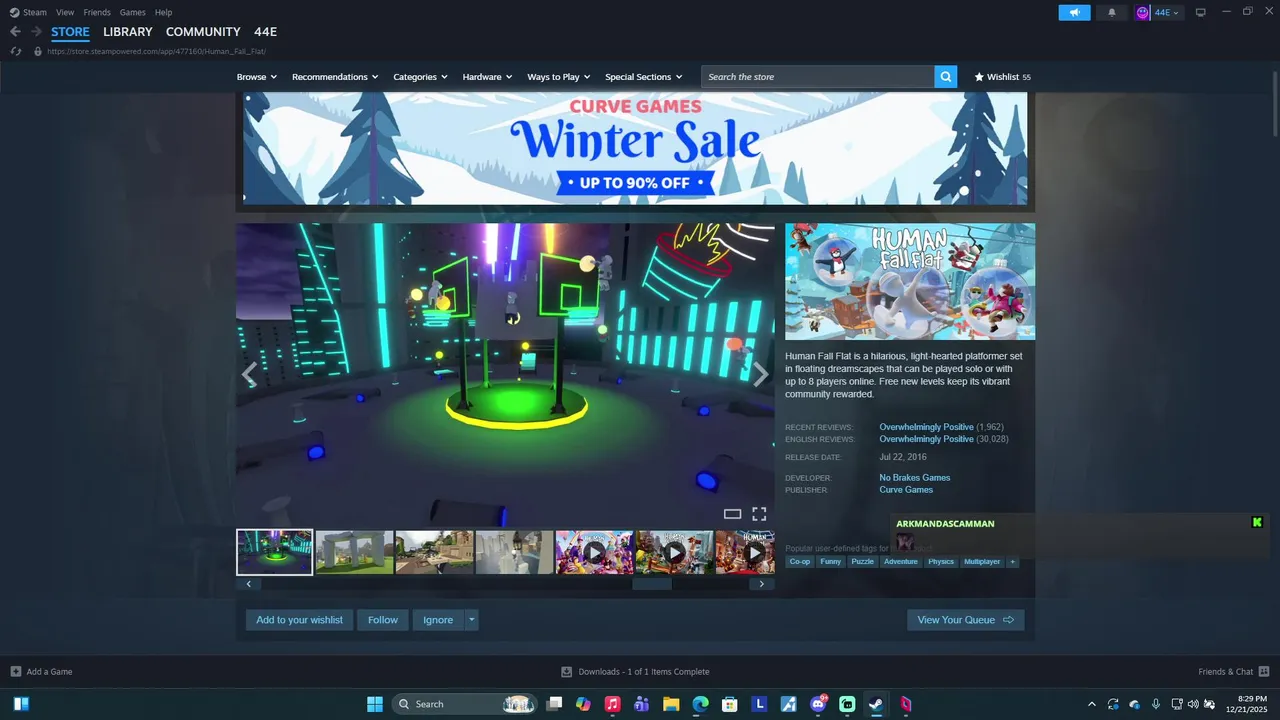Open the 44E account dropdown

(1167, 13)
